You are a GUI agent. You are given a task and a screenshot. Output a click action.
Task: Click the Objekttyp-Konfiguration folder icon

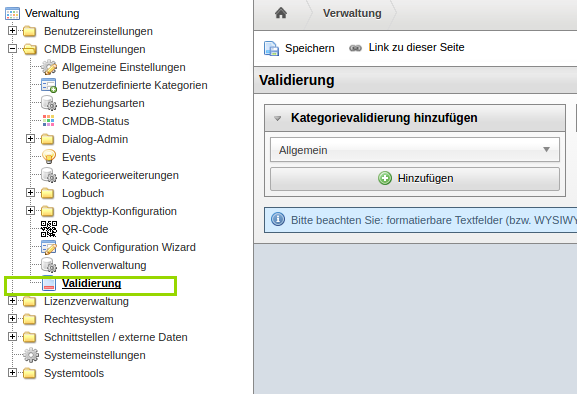[47, 212]
